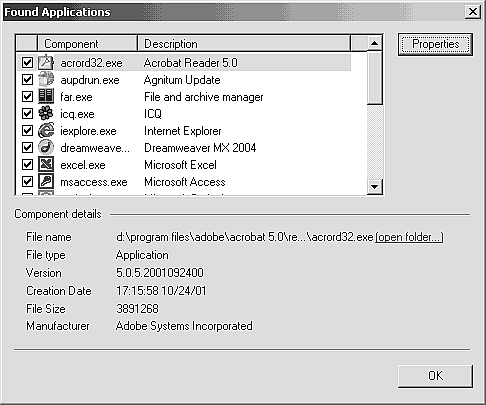Click the Microsoft Access description

pos(185,182)
